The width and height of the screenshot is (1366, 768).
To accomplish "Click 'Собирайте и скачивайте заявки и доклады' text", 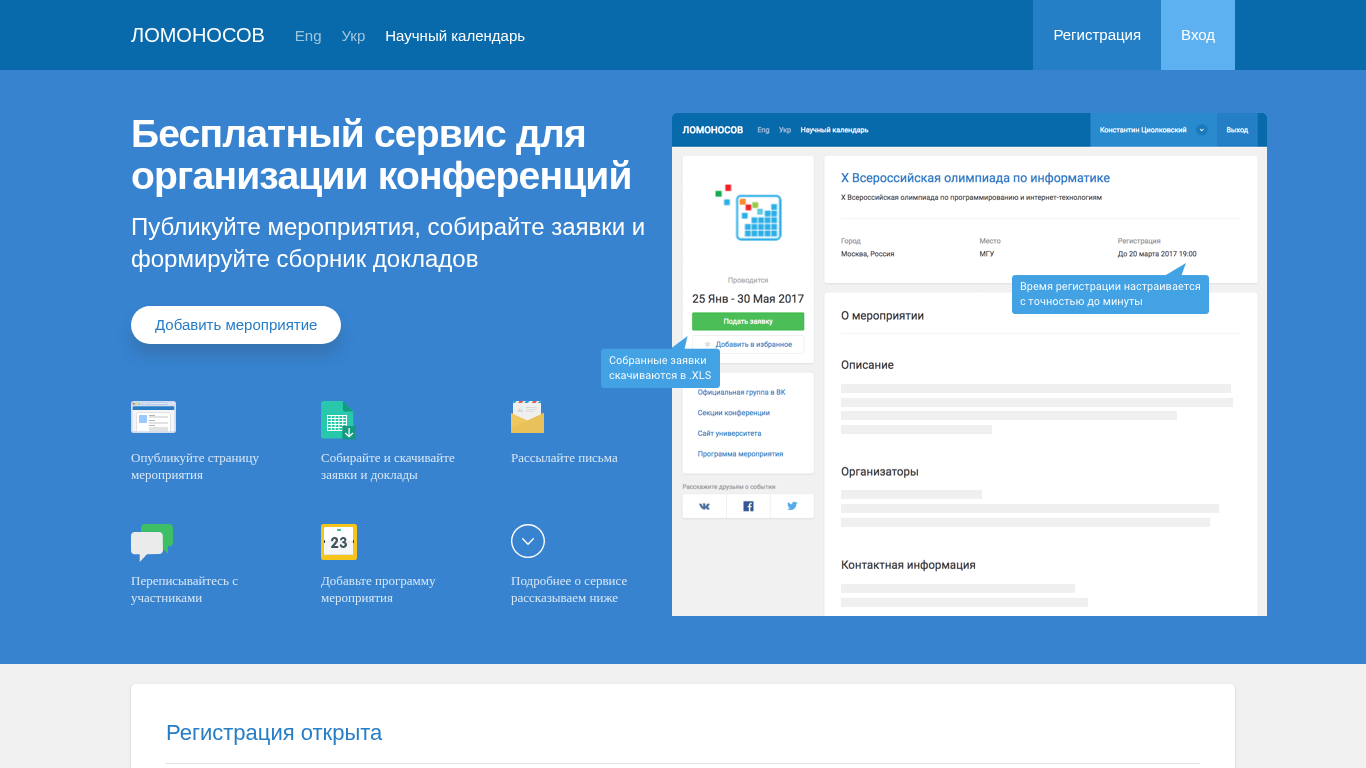I will (x=388, y=466).
